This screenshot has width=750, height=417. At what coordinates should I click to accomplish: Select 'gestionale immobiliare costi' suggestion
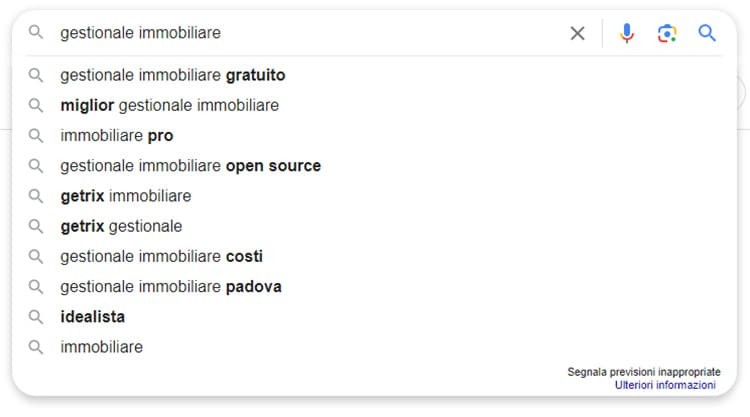[375, 256]
